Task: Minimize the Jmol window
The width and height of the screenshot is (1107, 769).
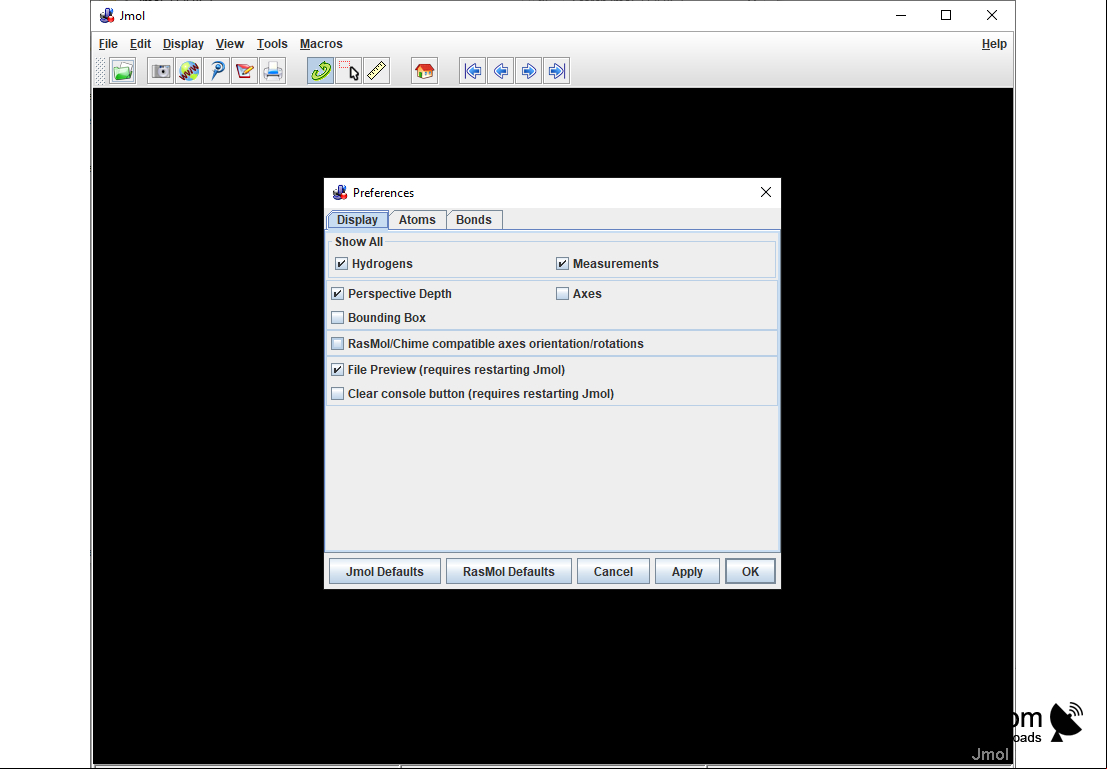Action: tap(901, 16)
